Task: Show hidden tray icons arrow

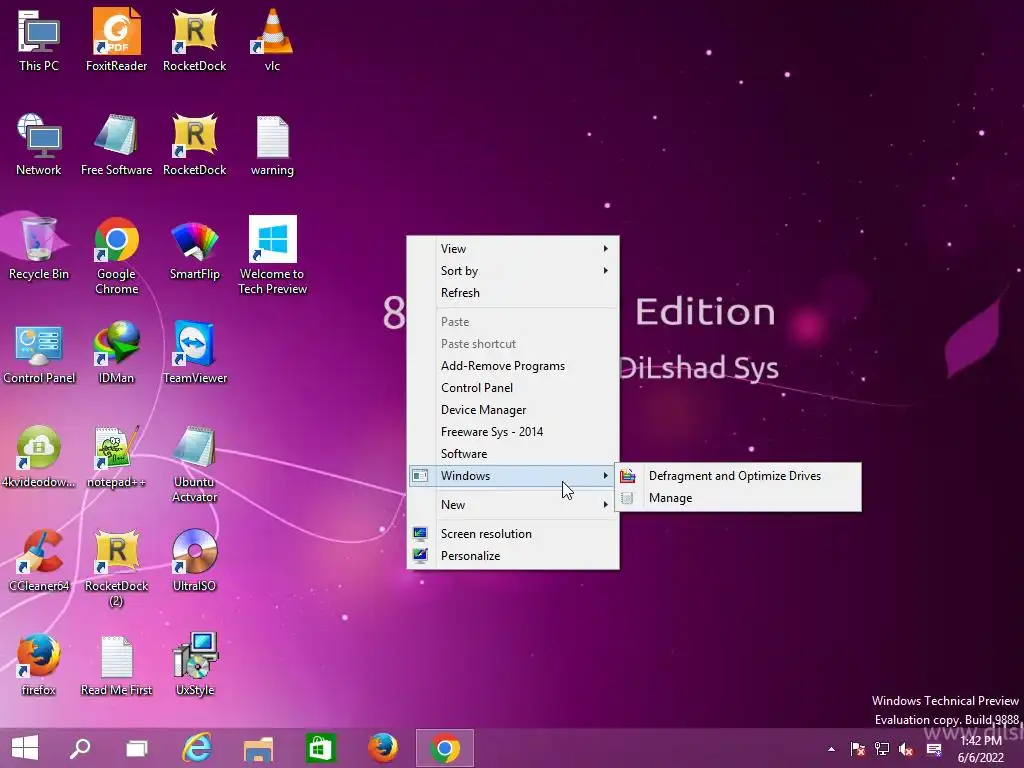Action: (x=831, y=749)
